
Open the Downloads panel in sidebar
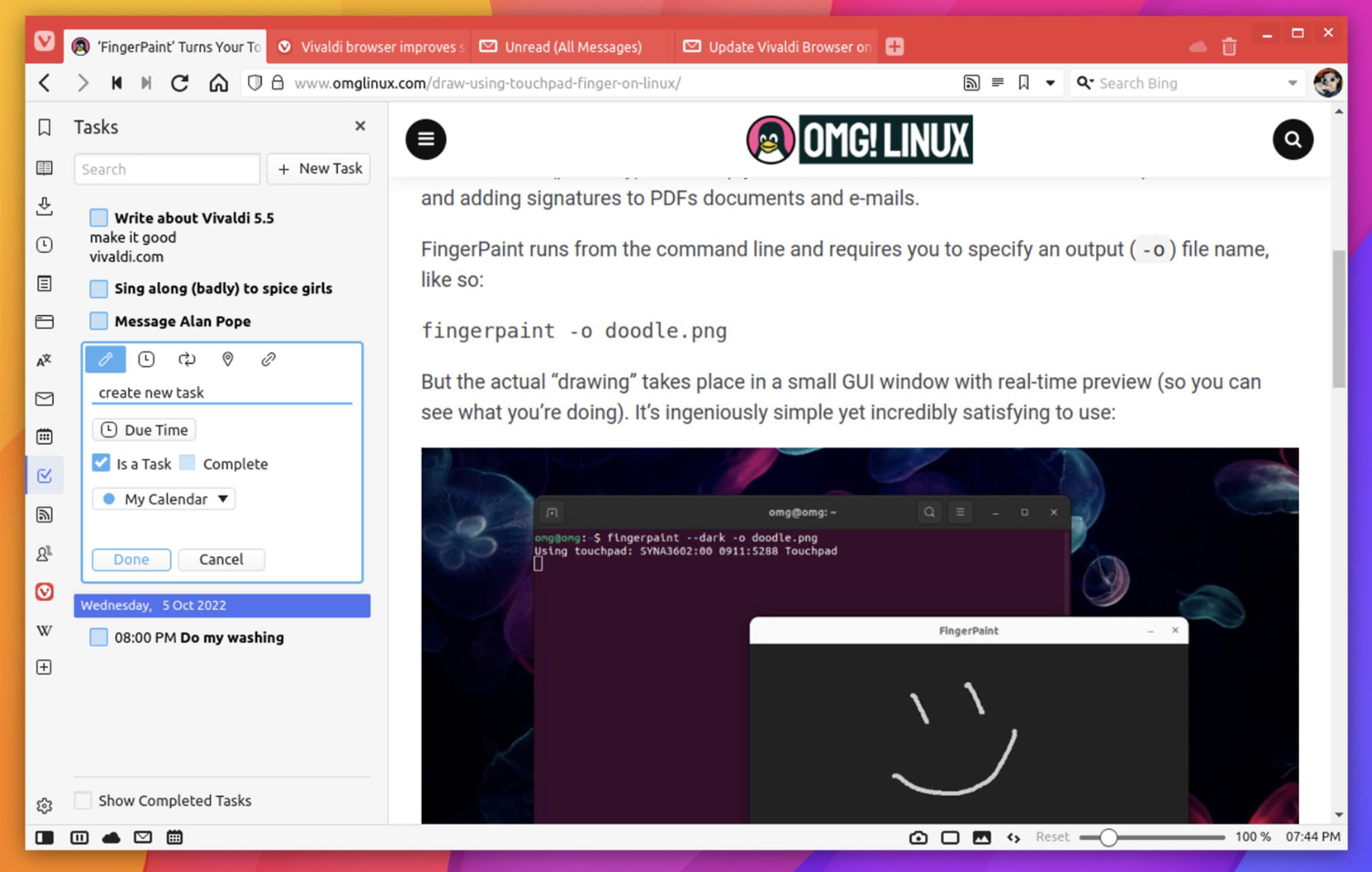click(x=44, y=206)
